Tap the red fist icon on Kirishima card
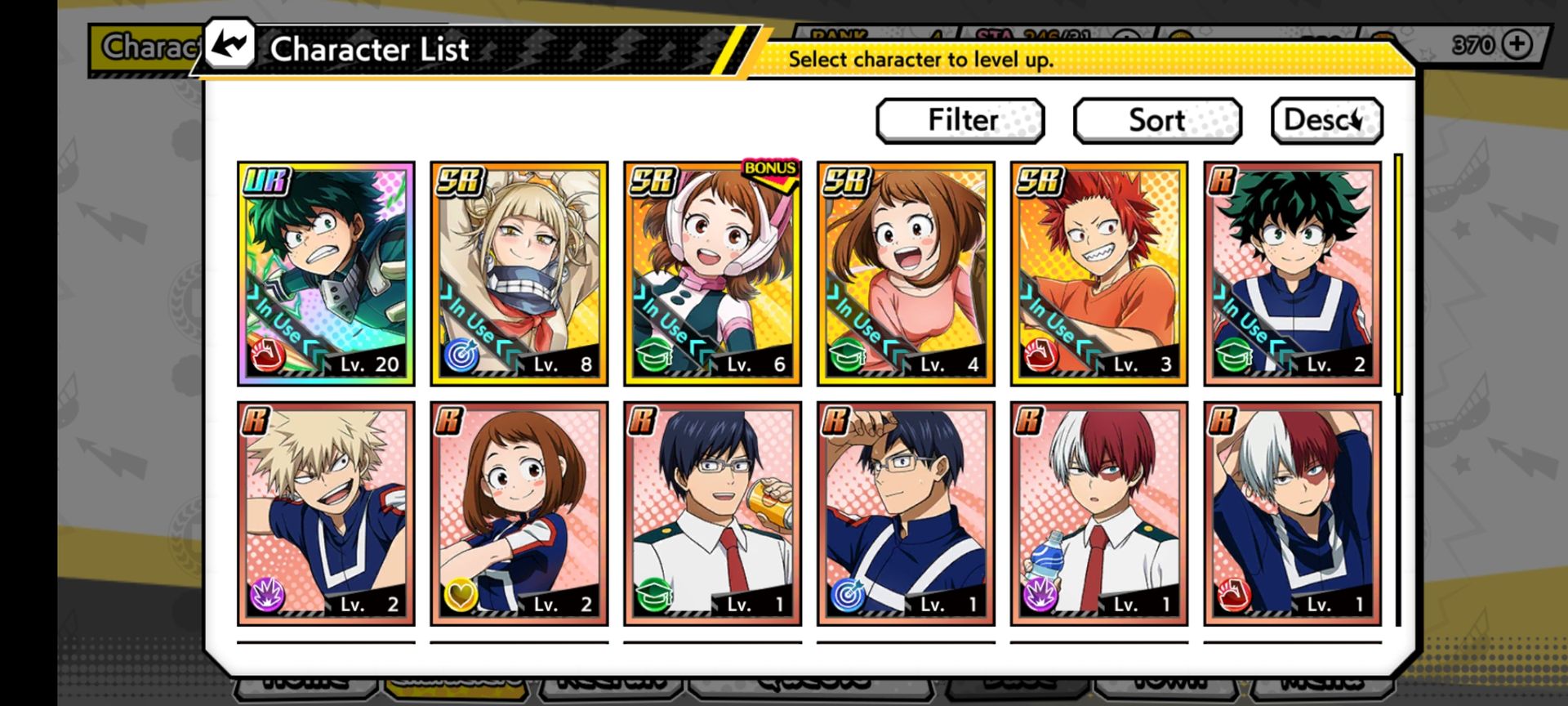1568x706 pixels. click(x=1040, y=356)
